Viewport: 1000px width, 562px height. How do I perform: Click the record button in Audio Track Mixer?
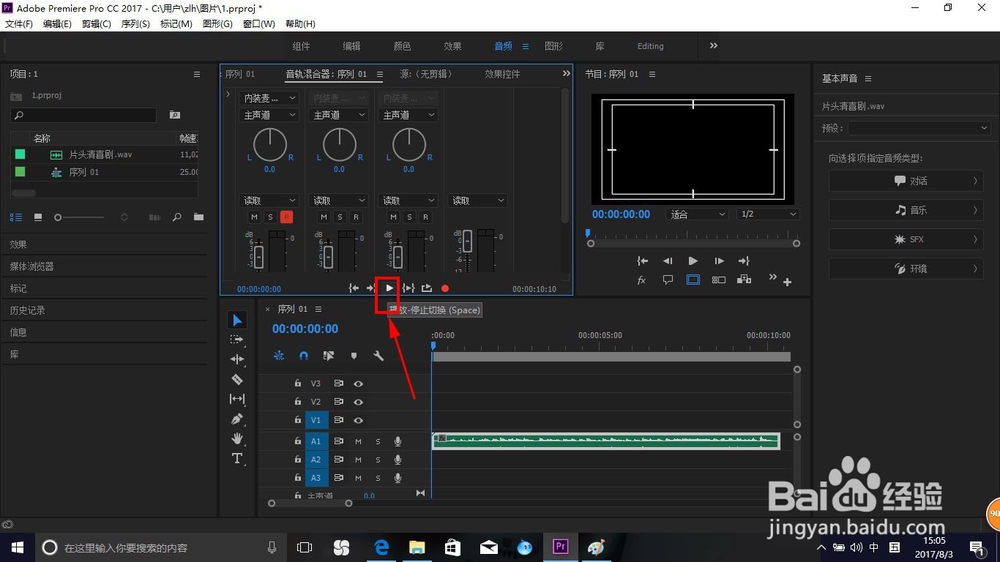click(x=445, y=288)
